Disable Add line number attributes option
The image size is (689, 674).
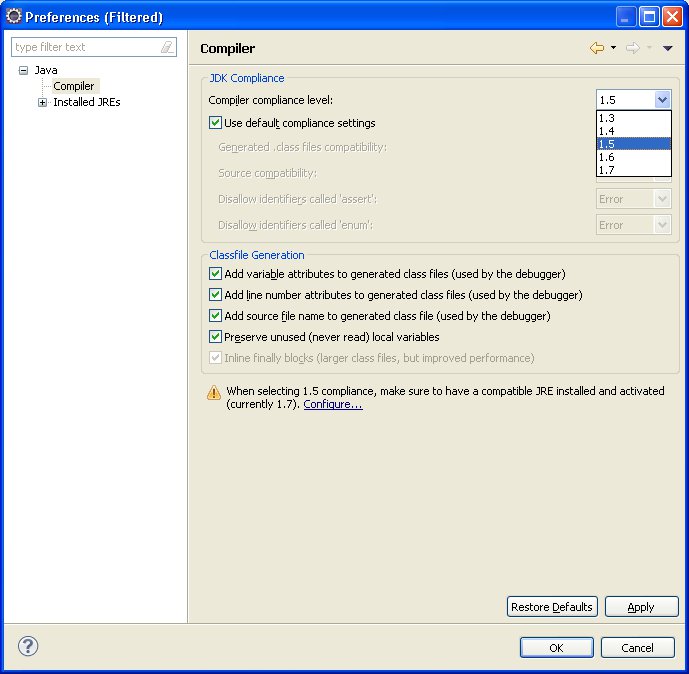point(215,295)
